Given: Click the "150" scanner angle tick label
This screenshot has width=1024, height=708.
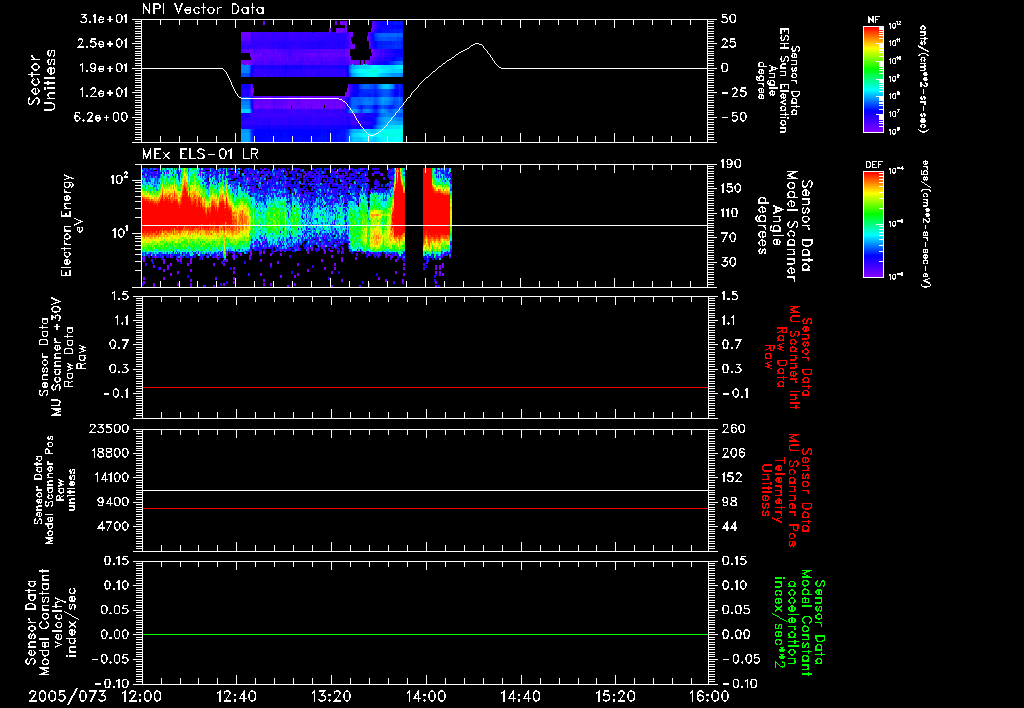Looking at the screenshot, I should (x=731, y=189).
